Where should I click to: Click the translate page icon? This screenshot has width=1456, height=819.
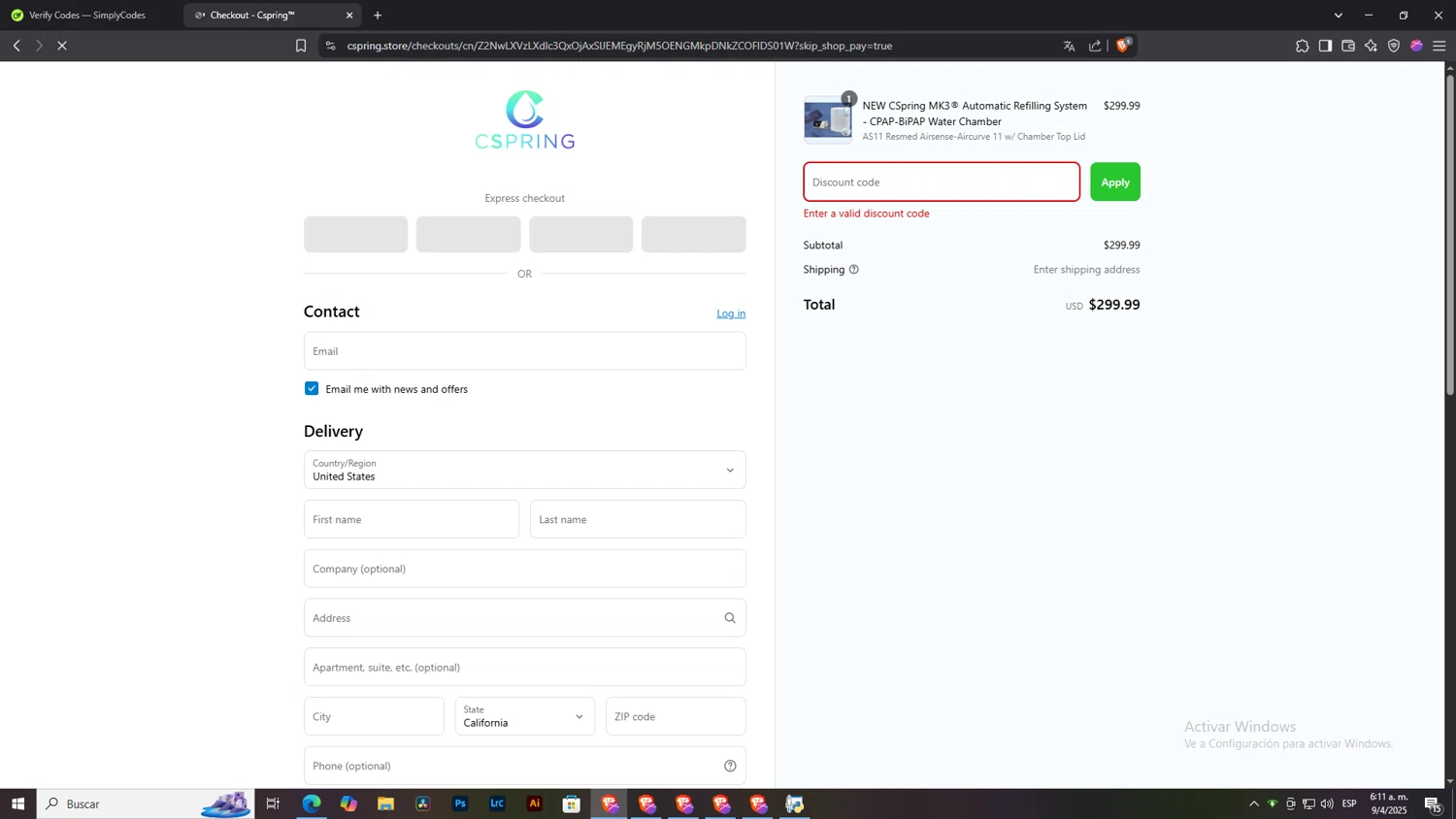(1069, 46)
